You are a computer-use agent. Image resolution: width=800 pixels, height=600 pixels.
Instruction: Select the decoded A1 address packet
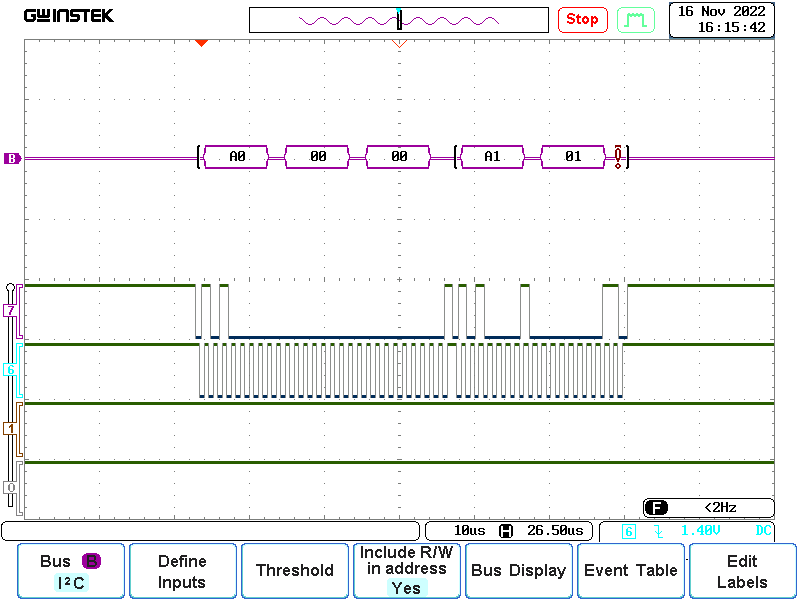[491, 157]
